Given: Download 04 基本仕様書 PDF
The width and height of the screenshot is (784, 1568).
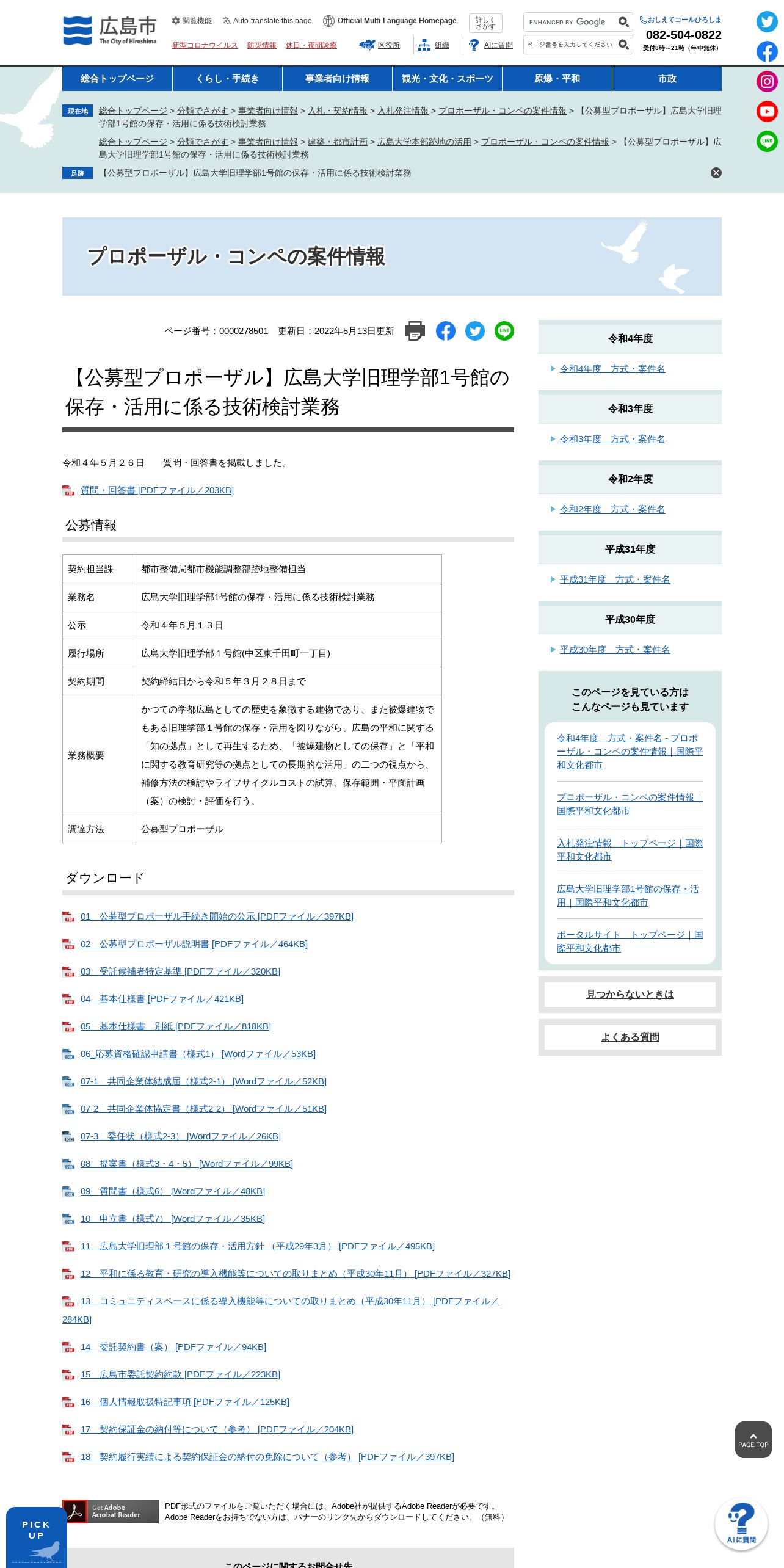Looking at the screenshot, I should pos(162,999).
